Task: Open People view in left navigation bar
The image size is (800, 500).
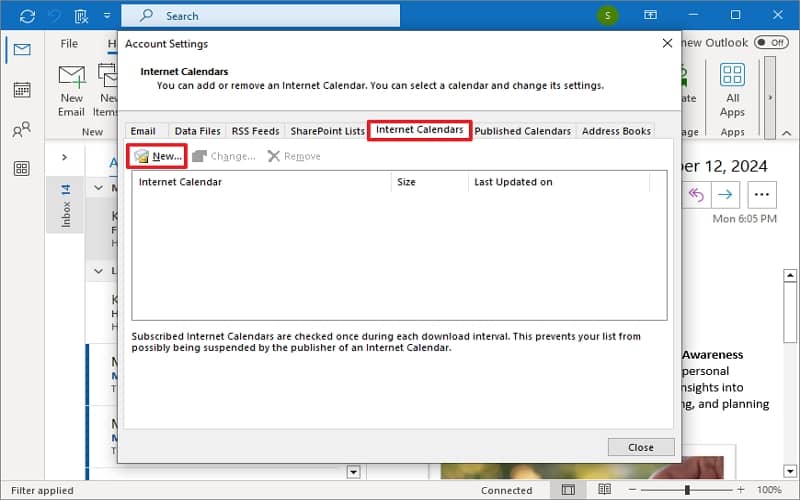Action: [21, 129]
